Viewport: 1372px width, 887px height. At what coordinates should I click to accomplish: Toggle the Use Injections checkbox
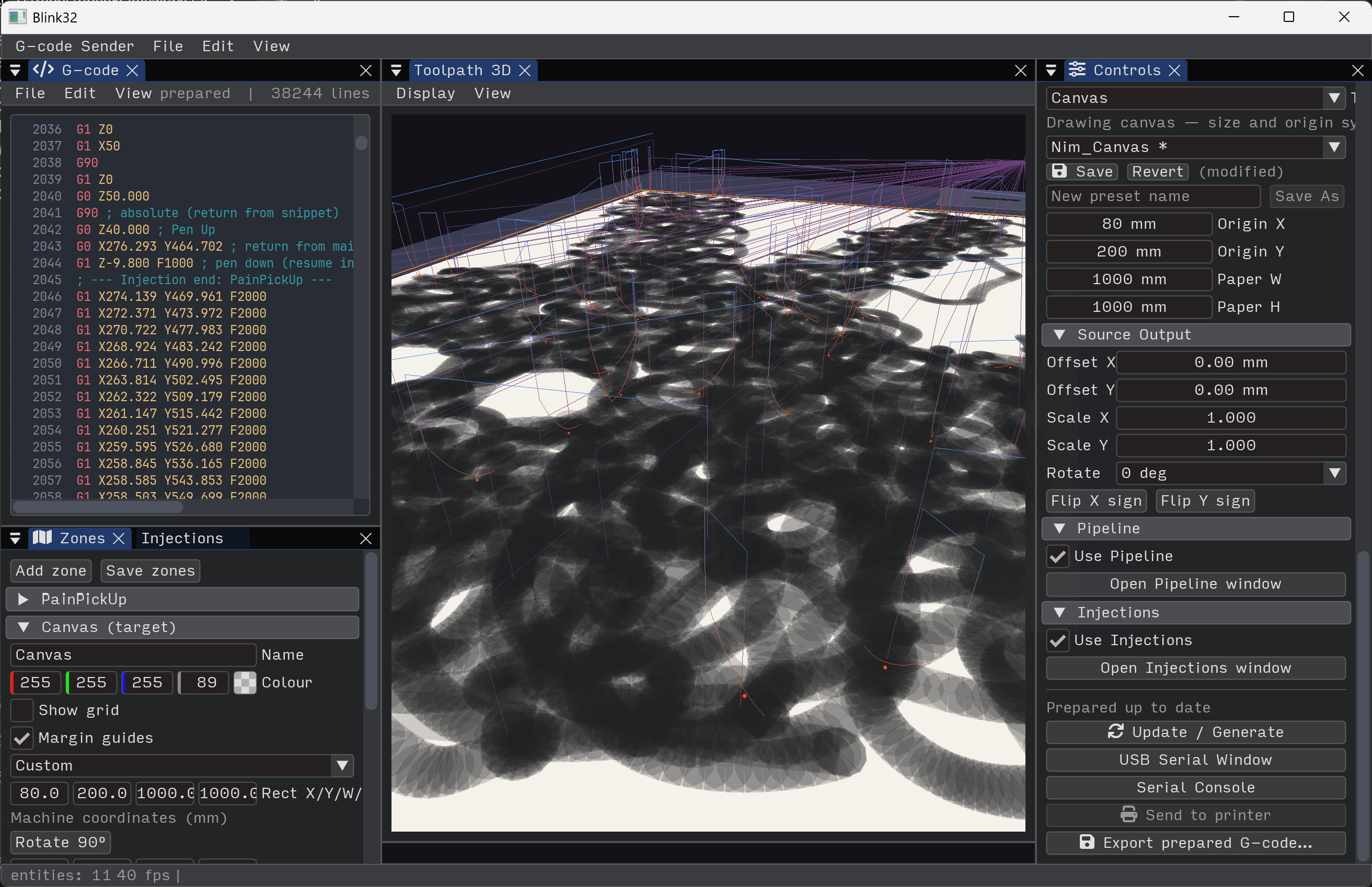point(1058,640)
